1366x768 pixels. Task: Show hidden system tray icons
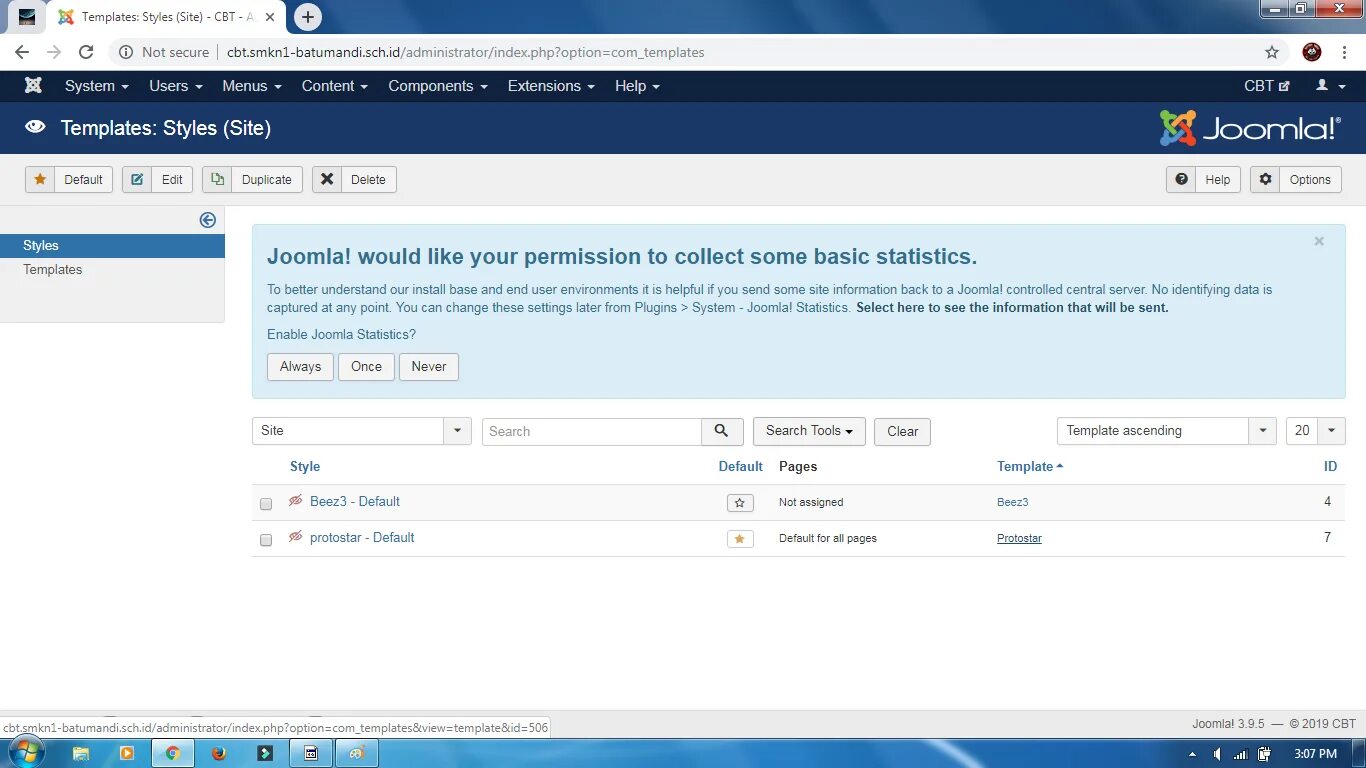(x=1192, y=754)
